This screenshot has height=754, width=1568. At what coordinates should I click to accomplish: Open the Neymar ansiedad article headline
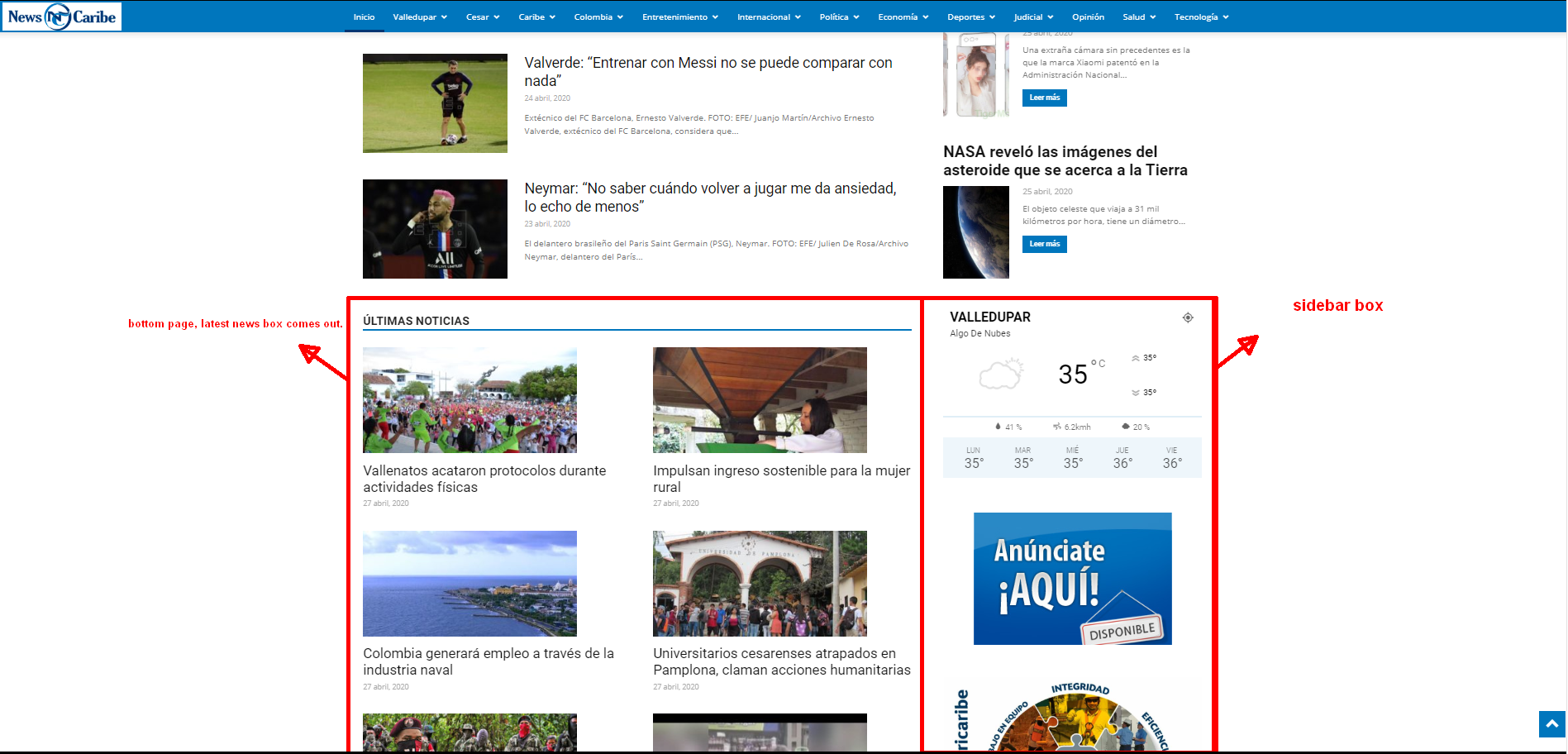point(710,198)
